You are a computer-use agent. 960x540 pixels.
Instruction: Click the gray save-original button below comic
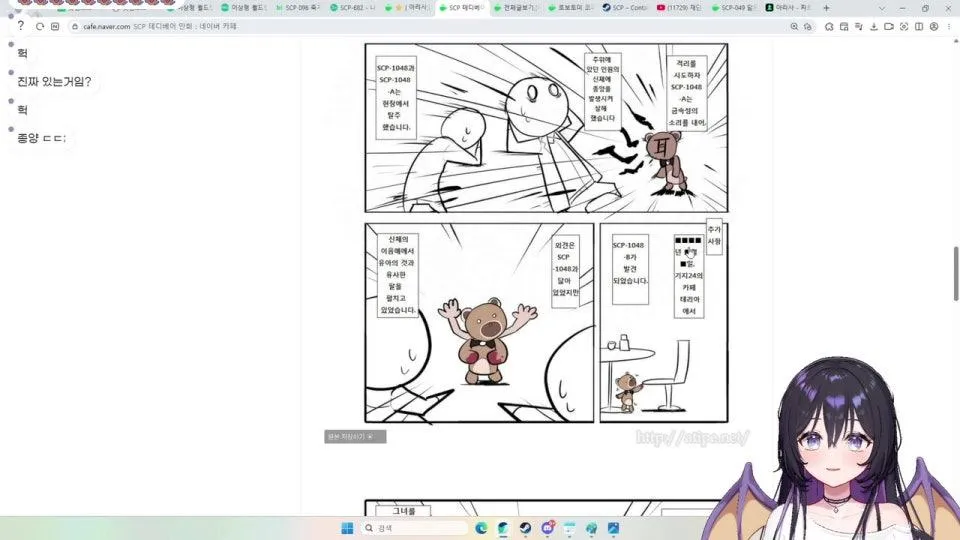pos(355,437)
